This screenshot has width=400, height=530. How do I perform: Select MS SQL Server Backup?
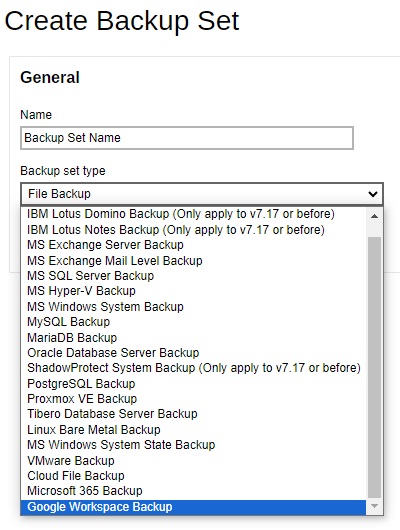click(x=193, y=276)
